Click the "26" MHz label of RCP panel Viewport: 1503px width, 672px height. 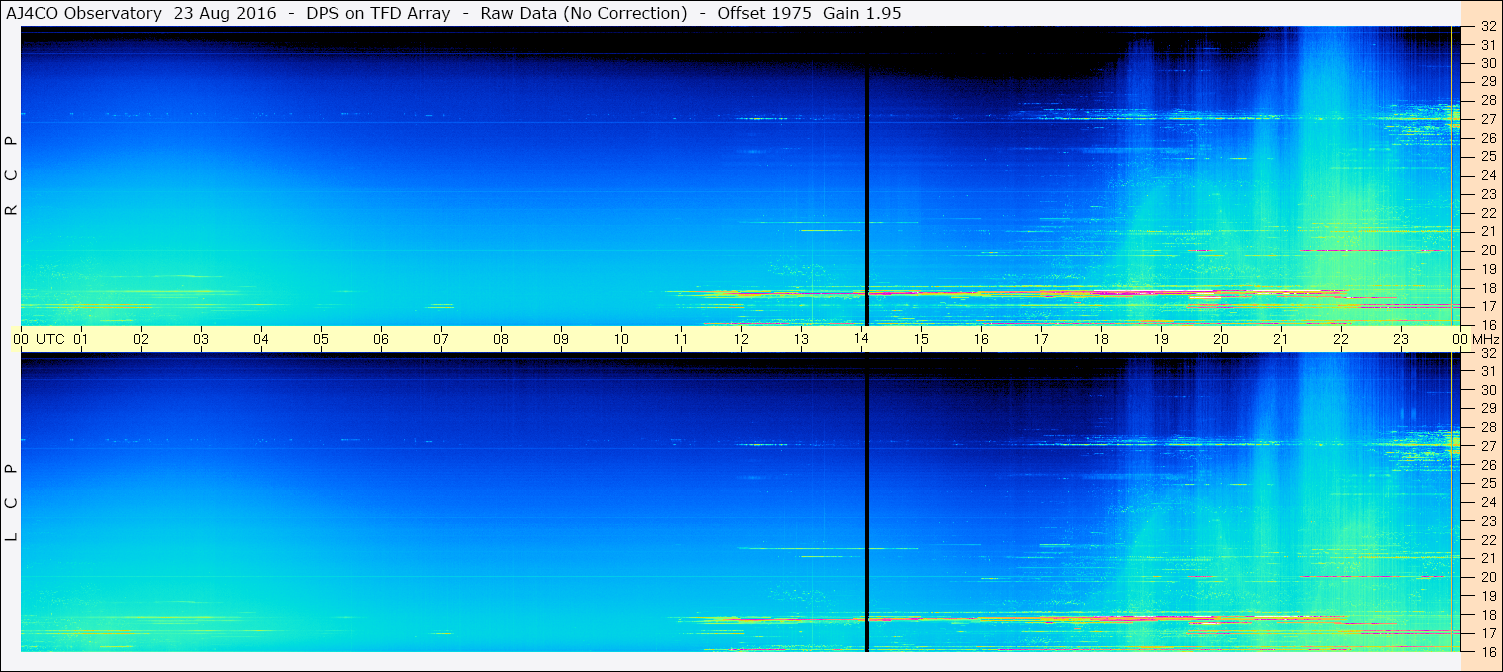pyautogui.click(x=1488, y=138)
